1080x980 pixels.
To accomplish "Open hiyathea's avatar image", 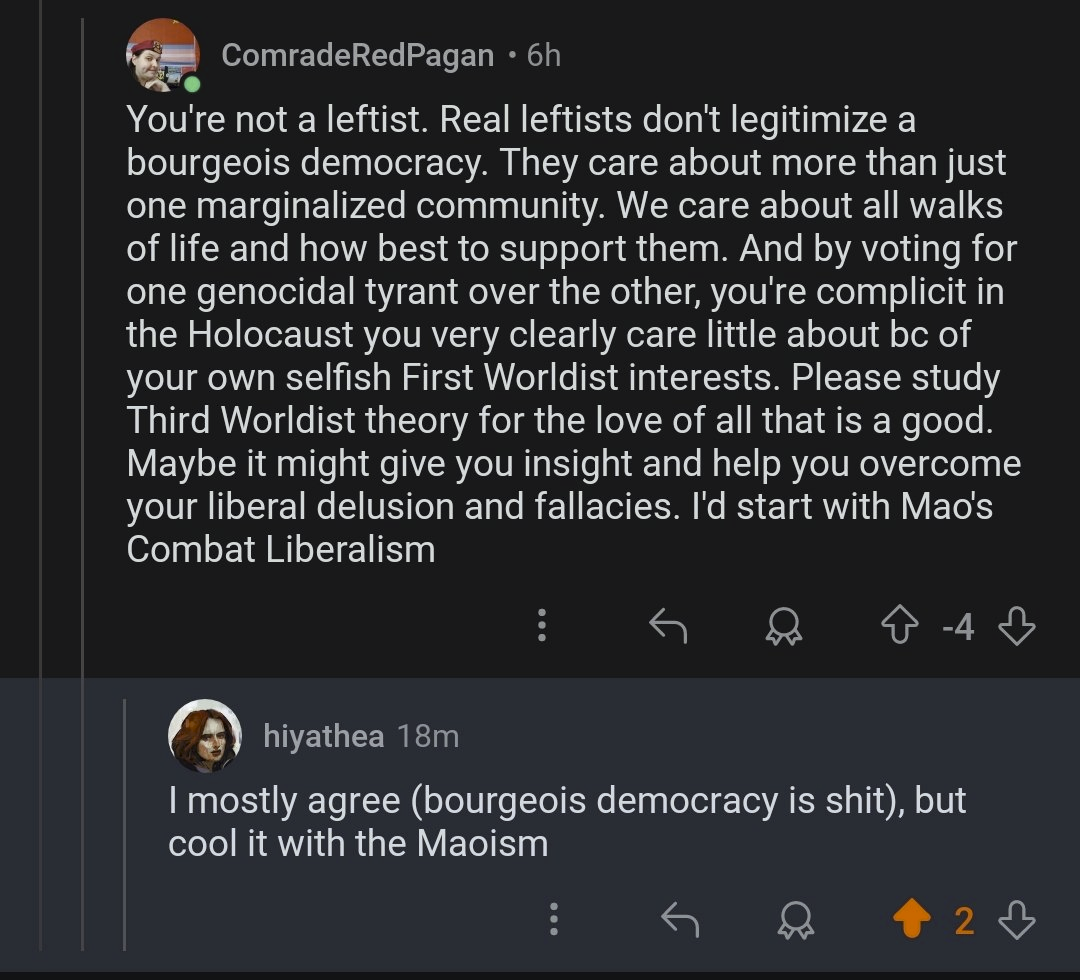I will click(205, 736).
